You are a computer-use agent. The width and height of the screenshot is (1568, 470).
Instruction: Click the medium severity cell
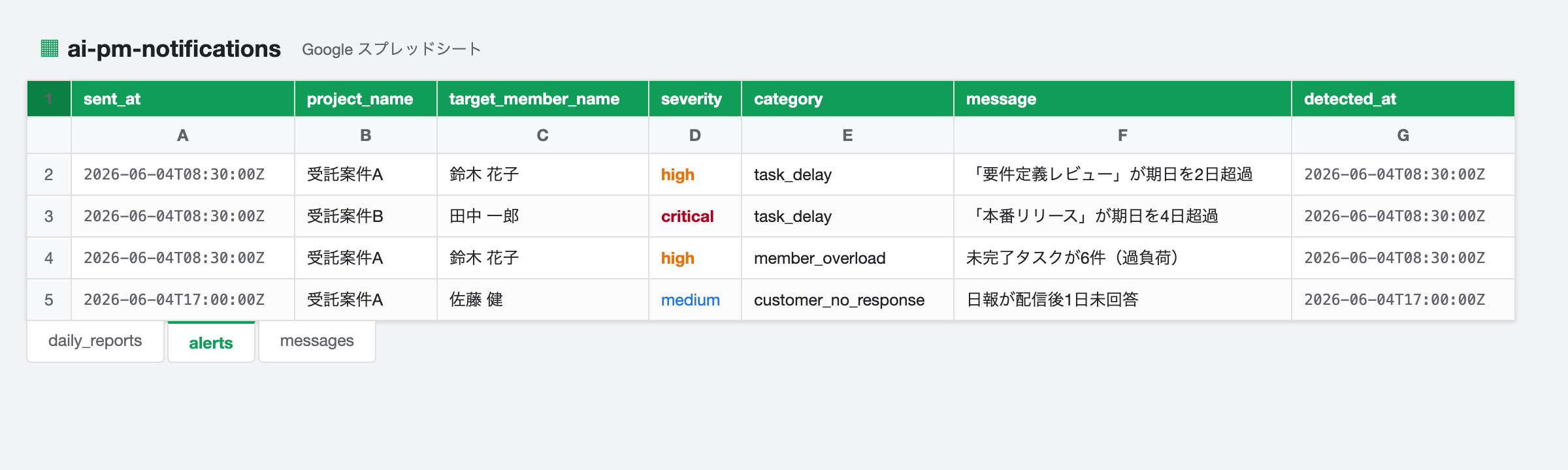[695, 300]
